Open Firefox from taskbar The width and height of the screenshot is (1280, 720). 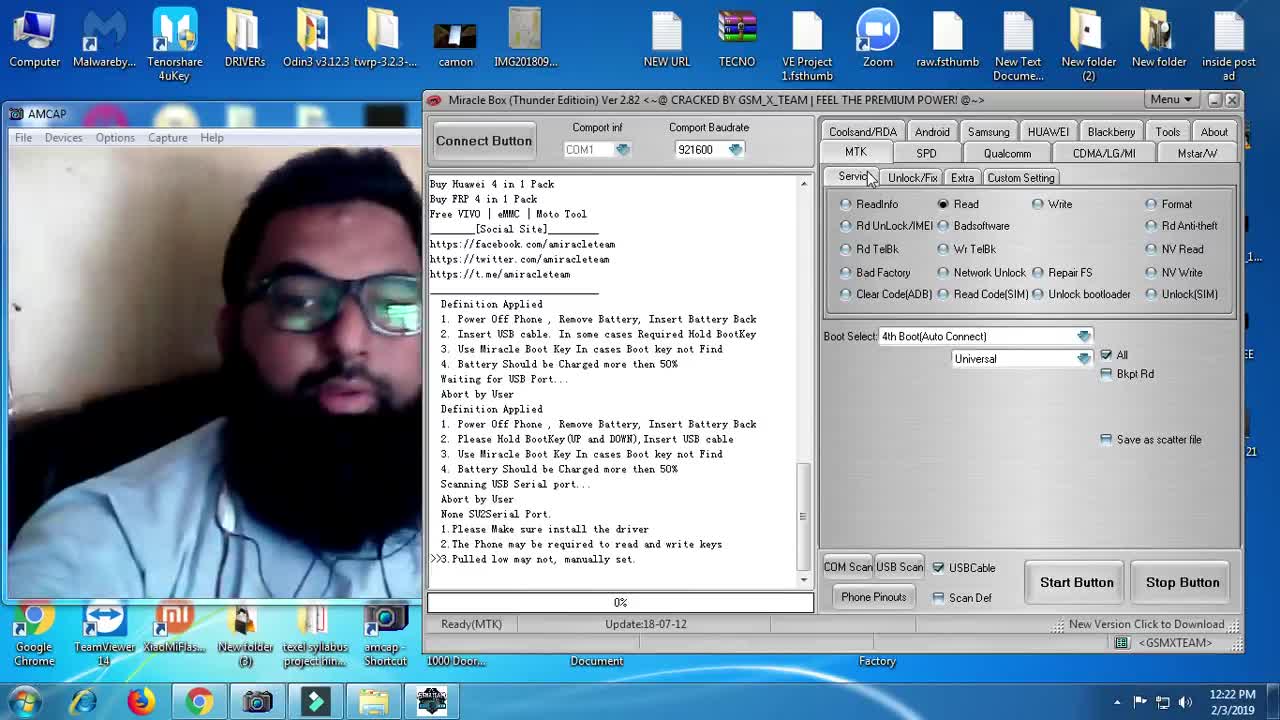pyautogui.click(x=141, y=702)
